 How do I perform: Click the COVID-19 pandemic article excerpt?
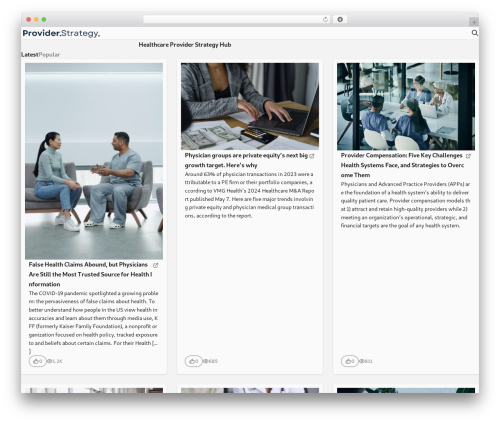93,322
